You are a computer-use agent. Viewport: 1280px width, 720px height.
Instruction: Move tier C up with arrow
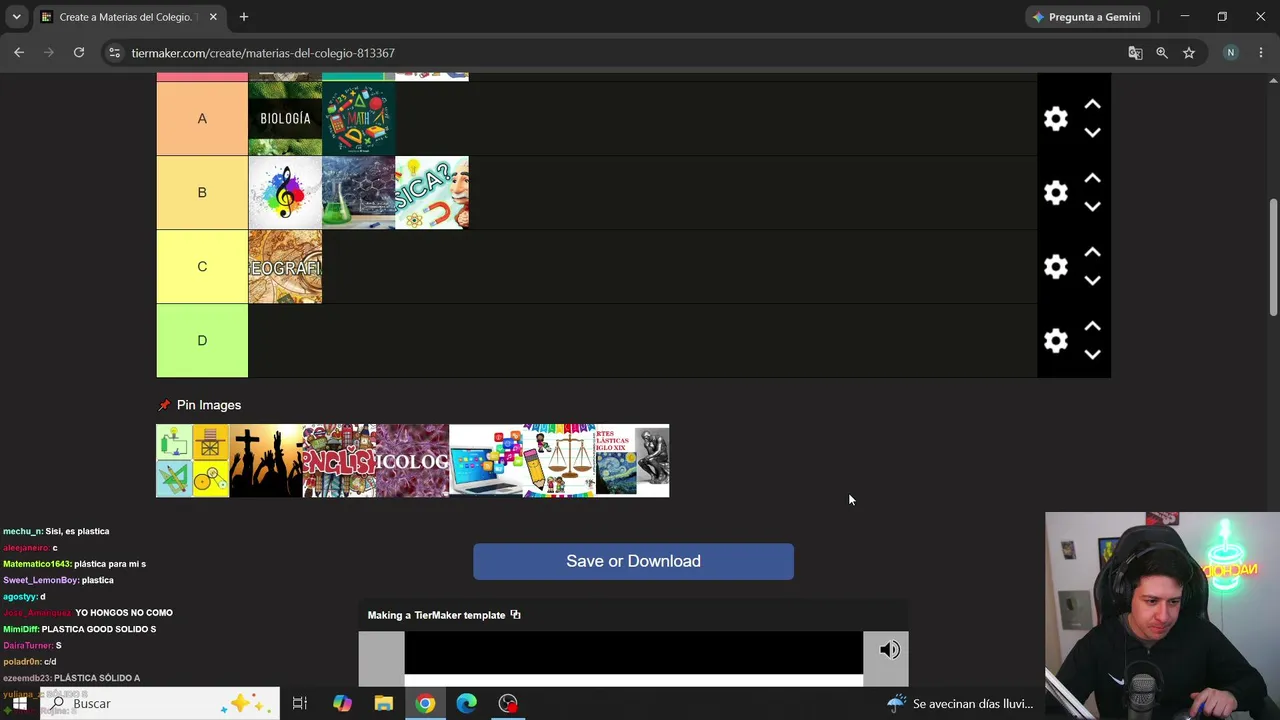[x=1092, y=252]
